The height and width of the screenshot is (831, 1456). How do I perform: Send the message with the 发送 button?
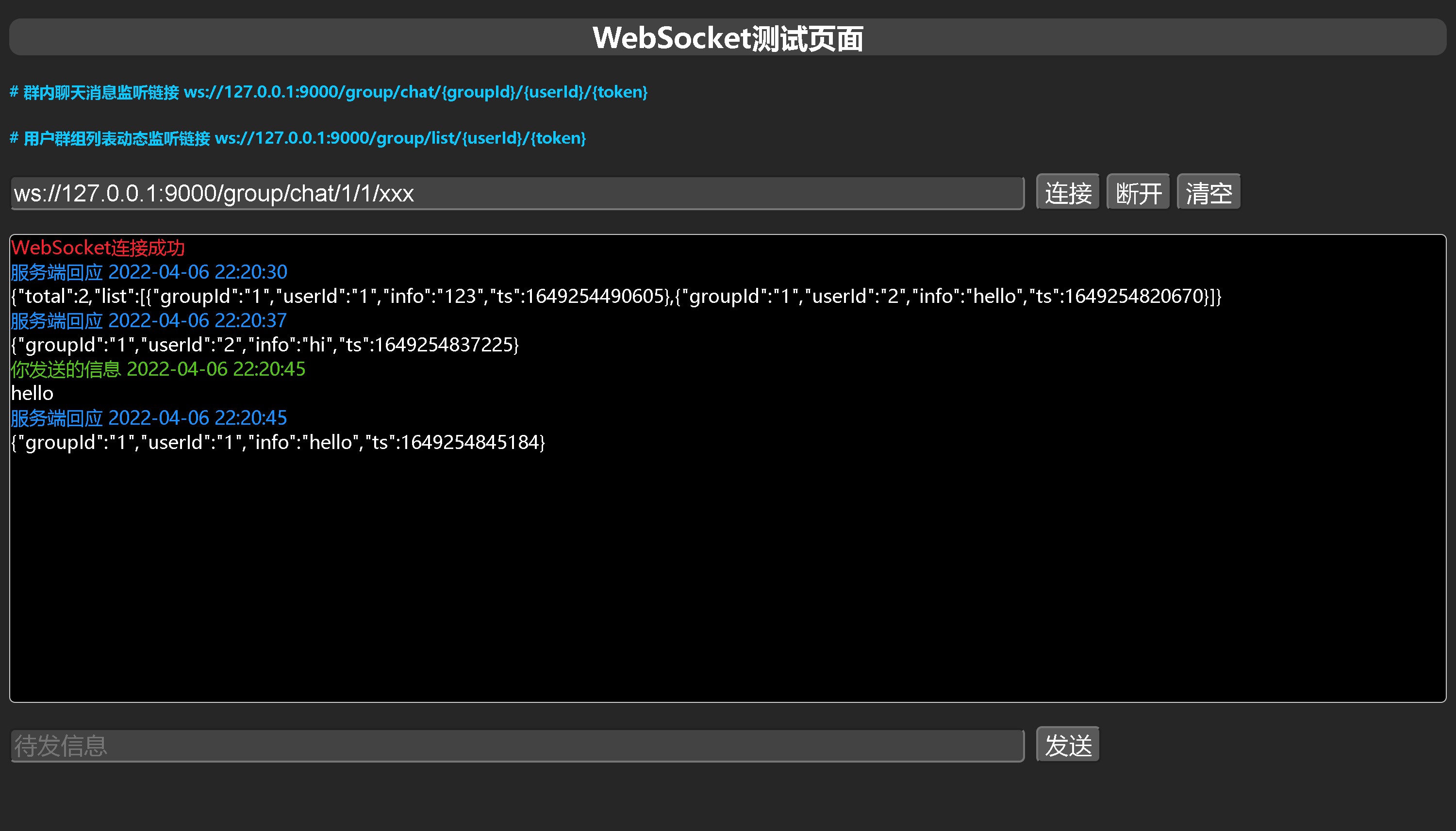(1067, 745)
